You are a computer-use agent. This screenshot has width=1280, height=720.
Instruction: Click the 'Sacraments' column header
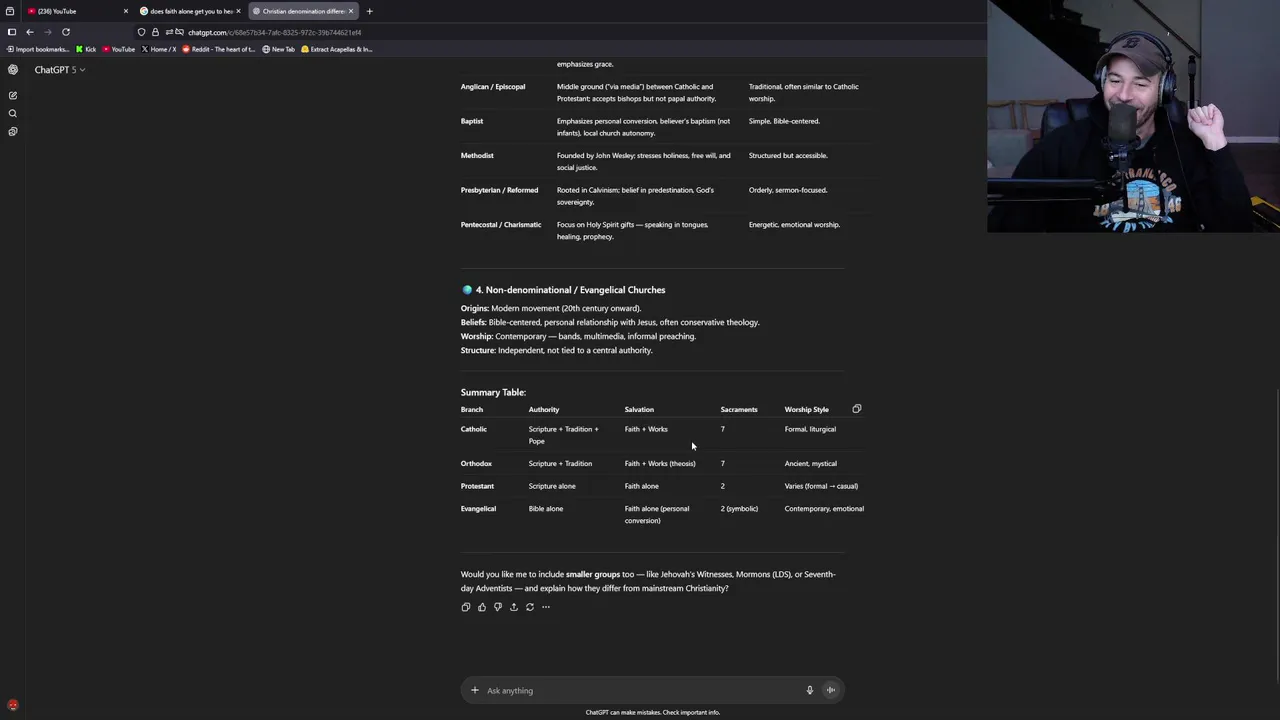click(x=739, y=409)
